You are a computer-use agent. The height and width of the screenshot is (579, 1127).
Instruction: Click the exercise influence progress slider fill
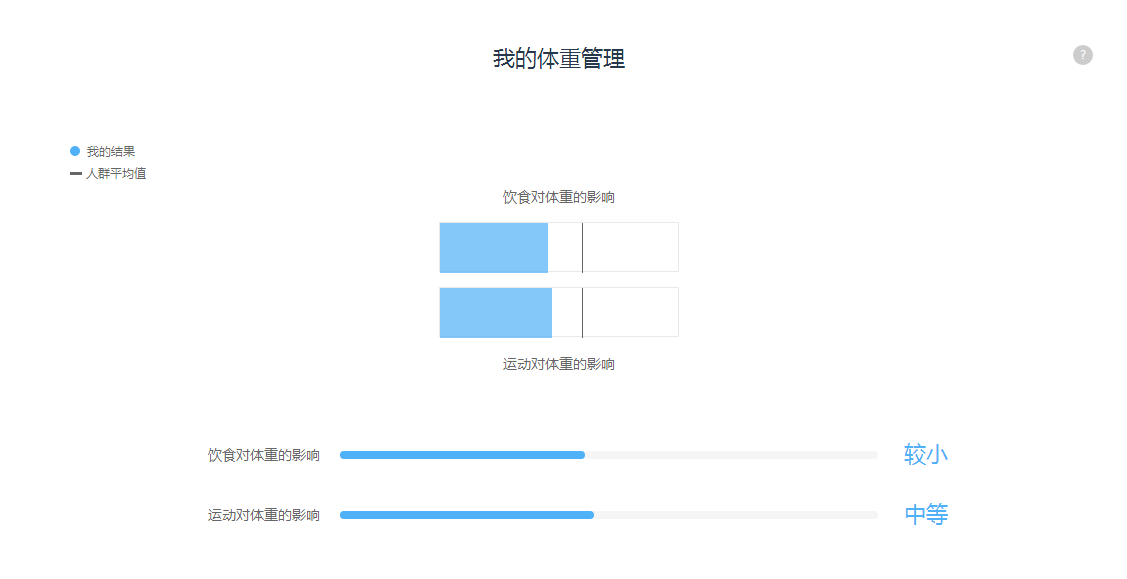466,515
